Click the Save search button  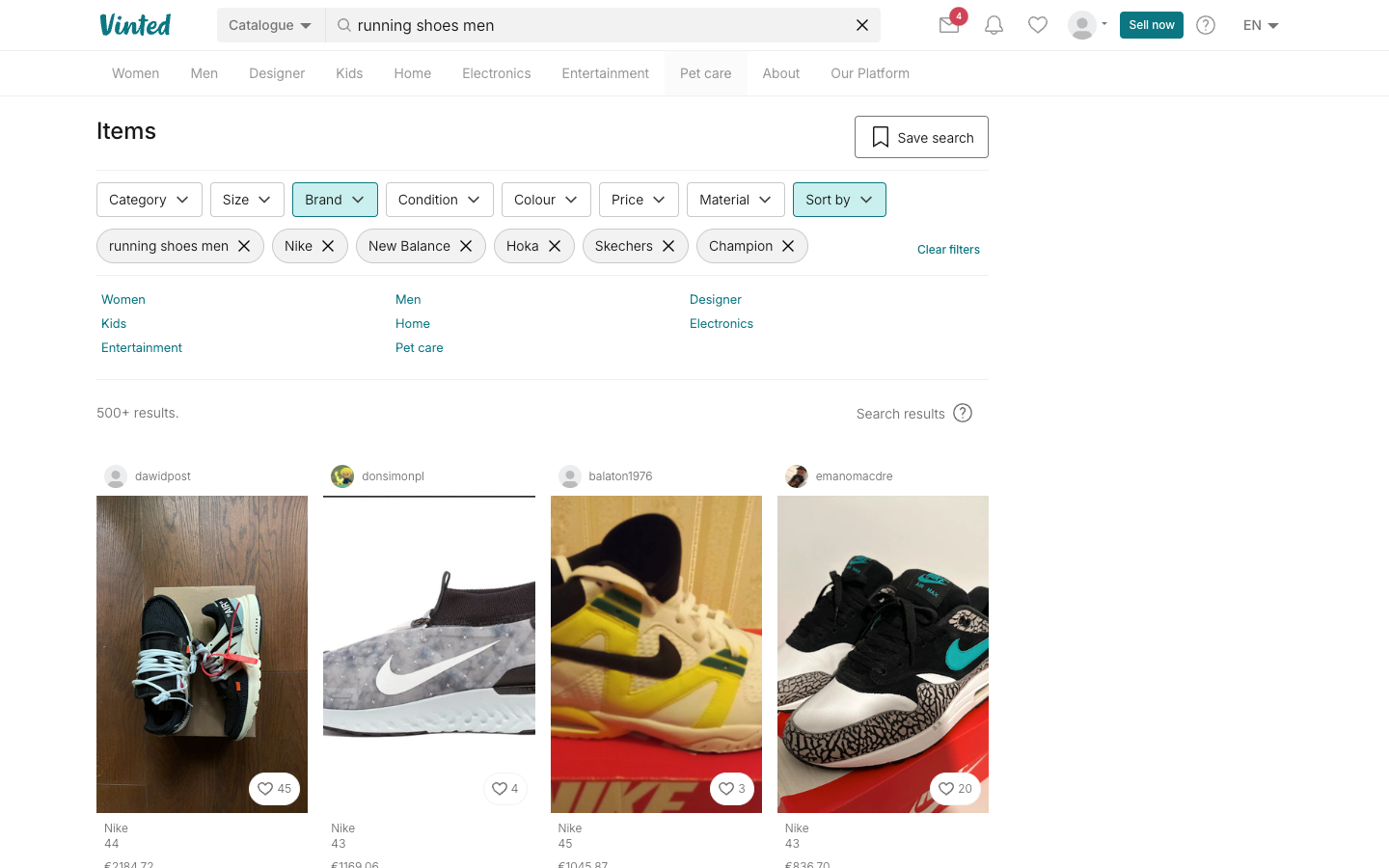[921, 137]
